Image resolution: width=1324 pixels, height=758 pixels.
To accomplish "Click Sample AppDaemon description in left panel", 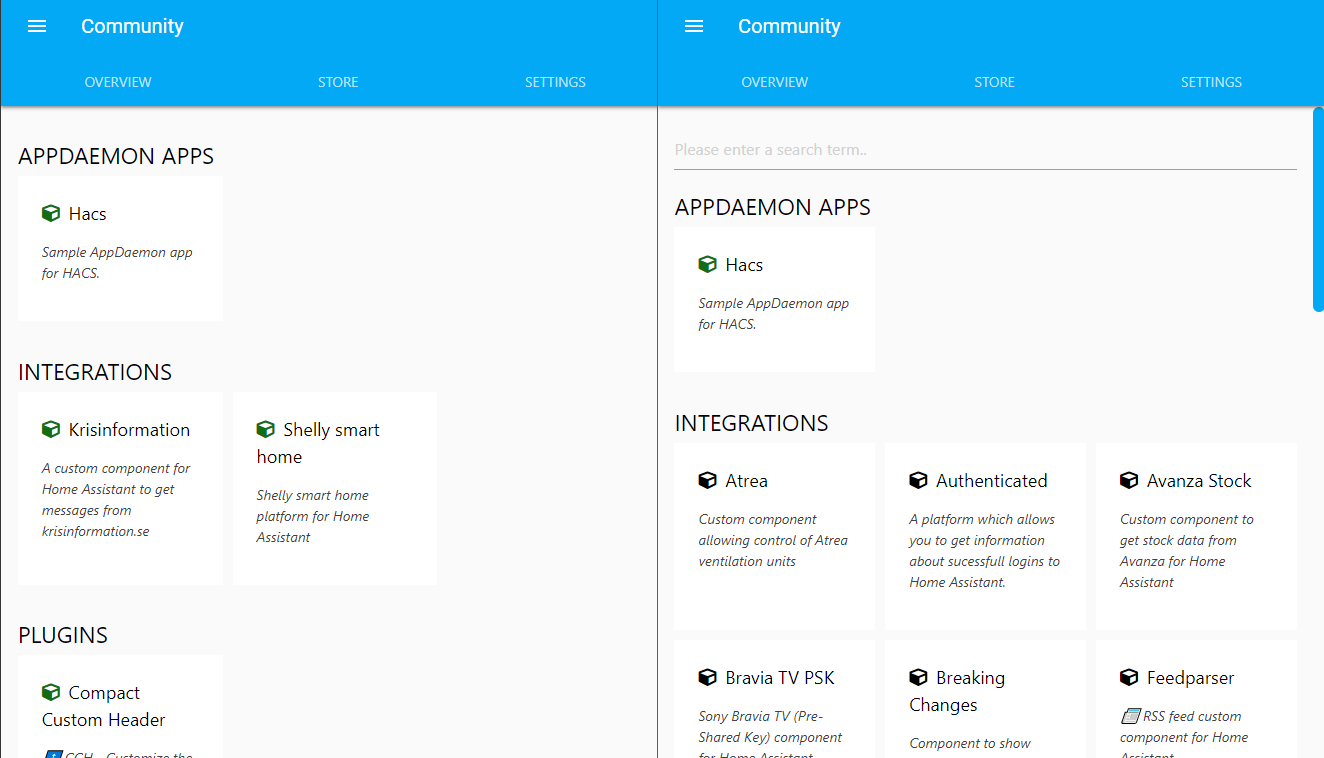I will pos(117,263).
